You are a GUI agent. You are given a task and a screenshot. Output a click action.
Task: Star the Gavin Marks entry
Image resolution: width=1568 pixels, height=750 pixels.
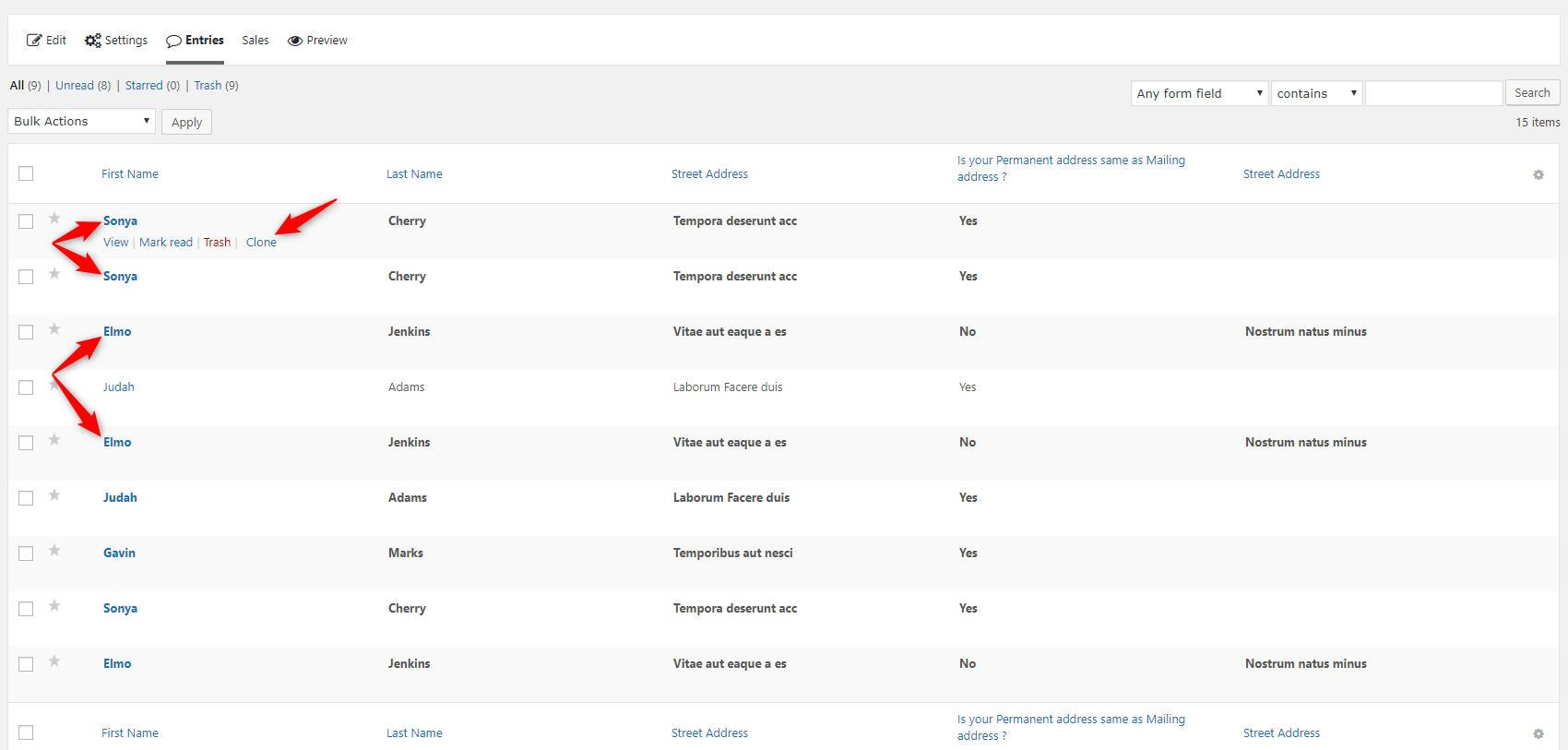tap(54, 551)
